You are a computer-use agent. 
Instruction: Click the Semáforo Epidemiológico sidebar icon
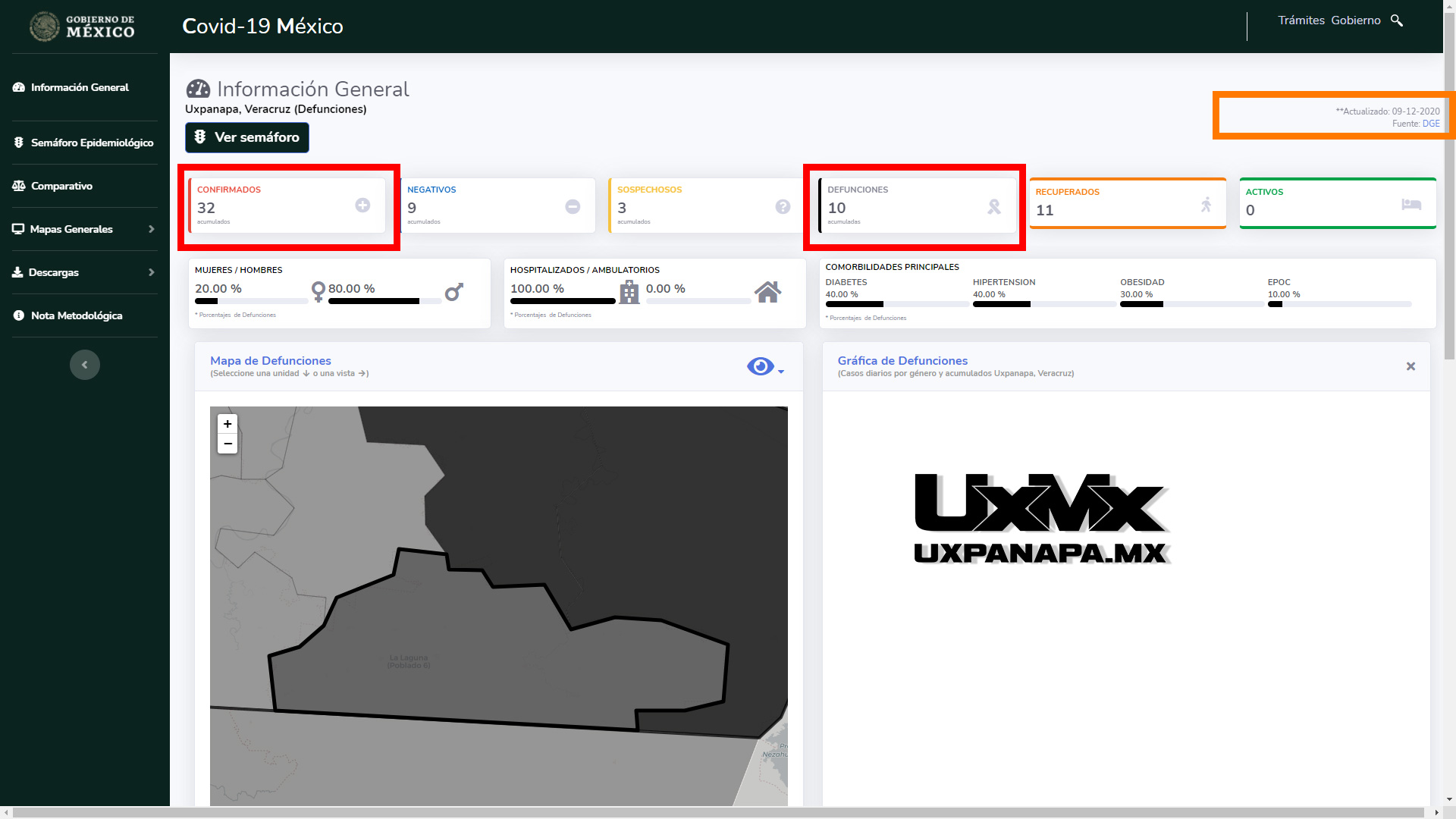coord(19,143)
